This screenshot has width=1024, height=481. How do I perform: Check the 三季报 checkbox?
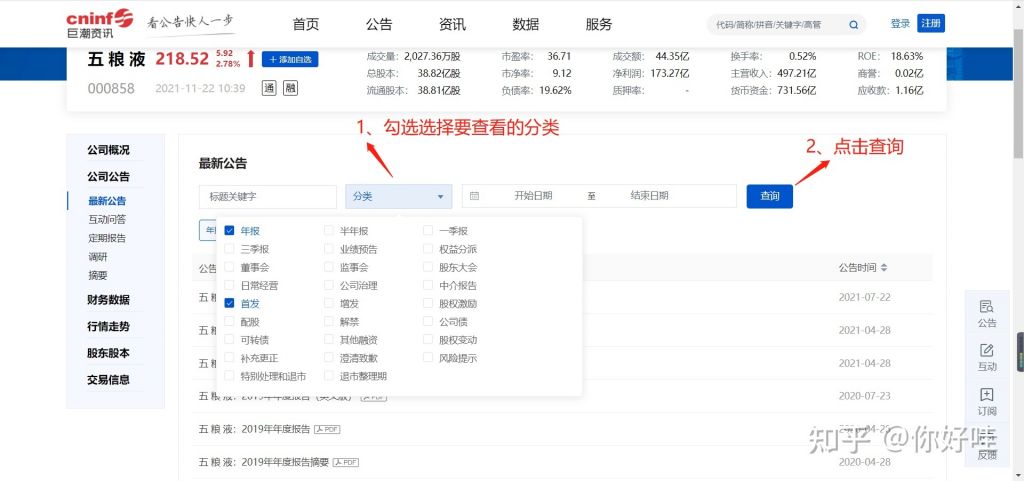point(229,249)
